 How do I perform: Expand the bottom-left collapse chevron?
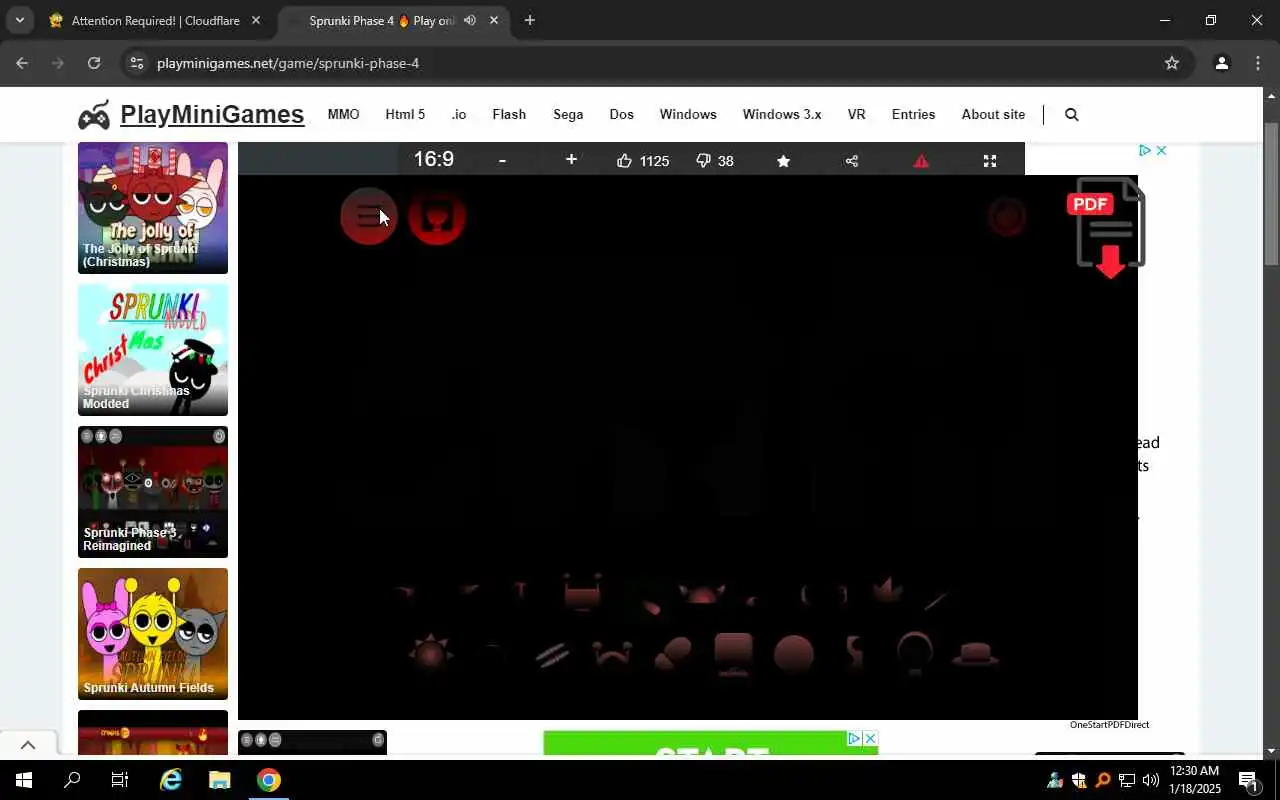28,744
